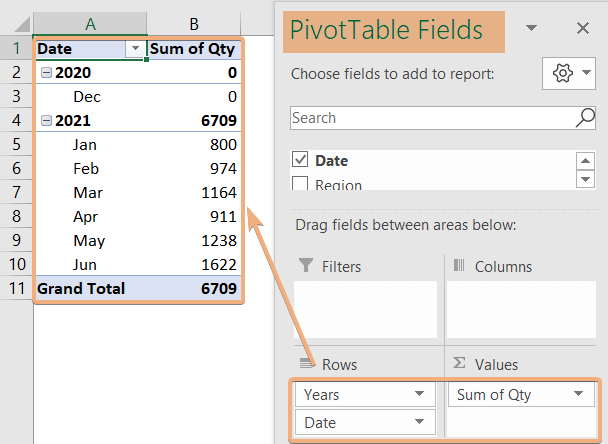Open the Tools gear layout menu
This screenshot has height=444, width=608.
pyautogui.click(x=569, y=73)
